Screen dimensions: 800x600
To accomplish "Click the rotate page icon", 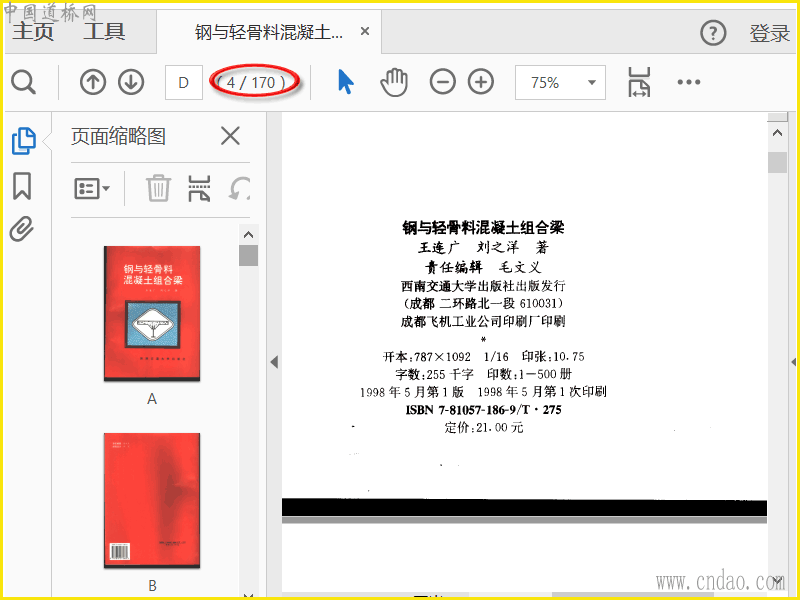I will (x=240, y=188).
